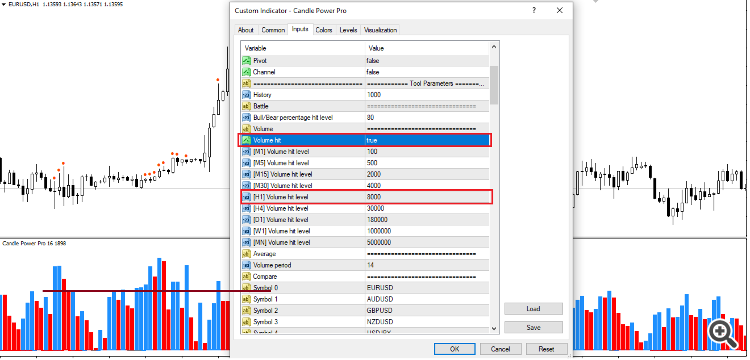The image size is (750, 360).
Task: Click the [W1] Volume hit level icon
Action: (x=246, y=231)
